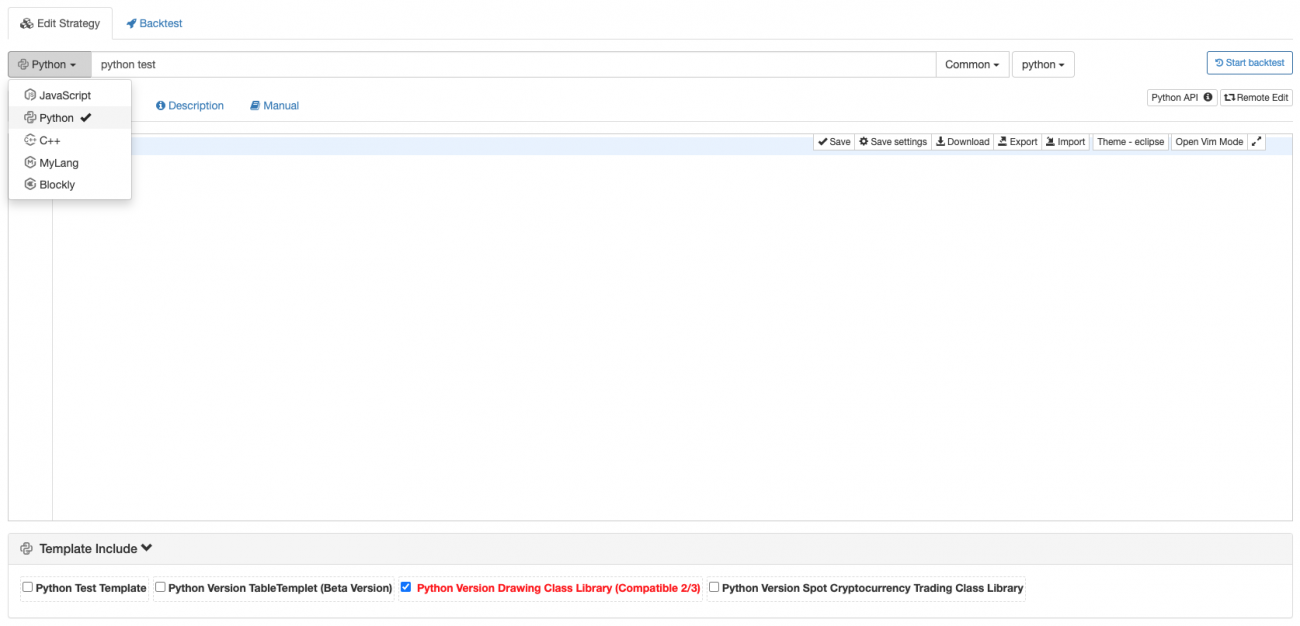Click Start backtest button
Viewport: 1300px width, 626px height.
click(1249, 63)
